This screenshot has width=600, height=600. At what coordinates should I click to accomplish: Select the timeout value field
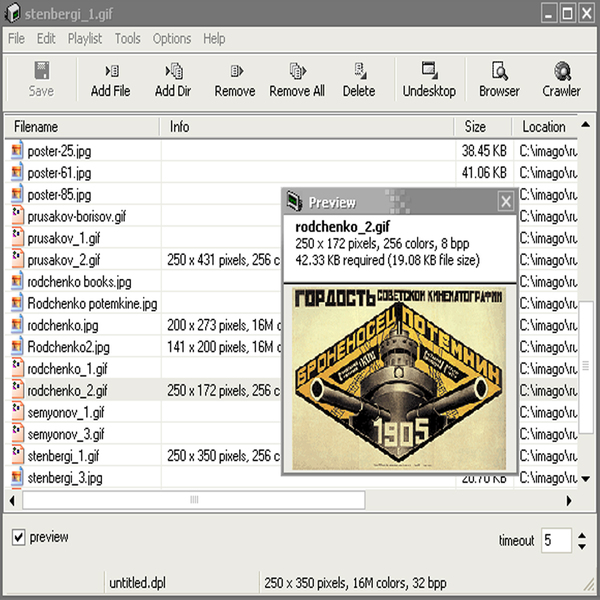click(554, 541)
